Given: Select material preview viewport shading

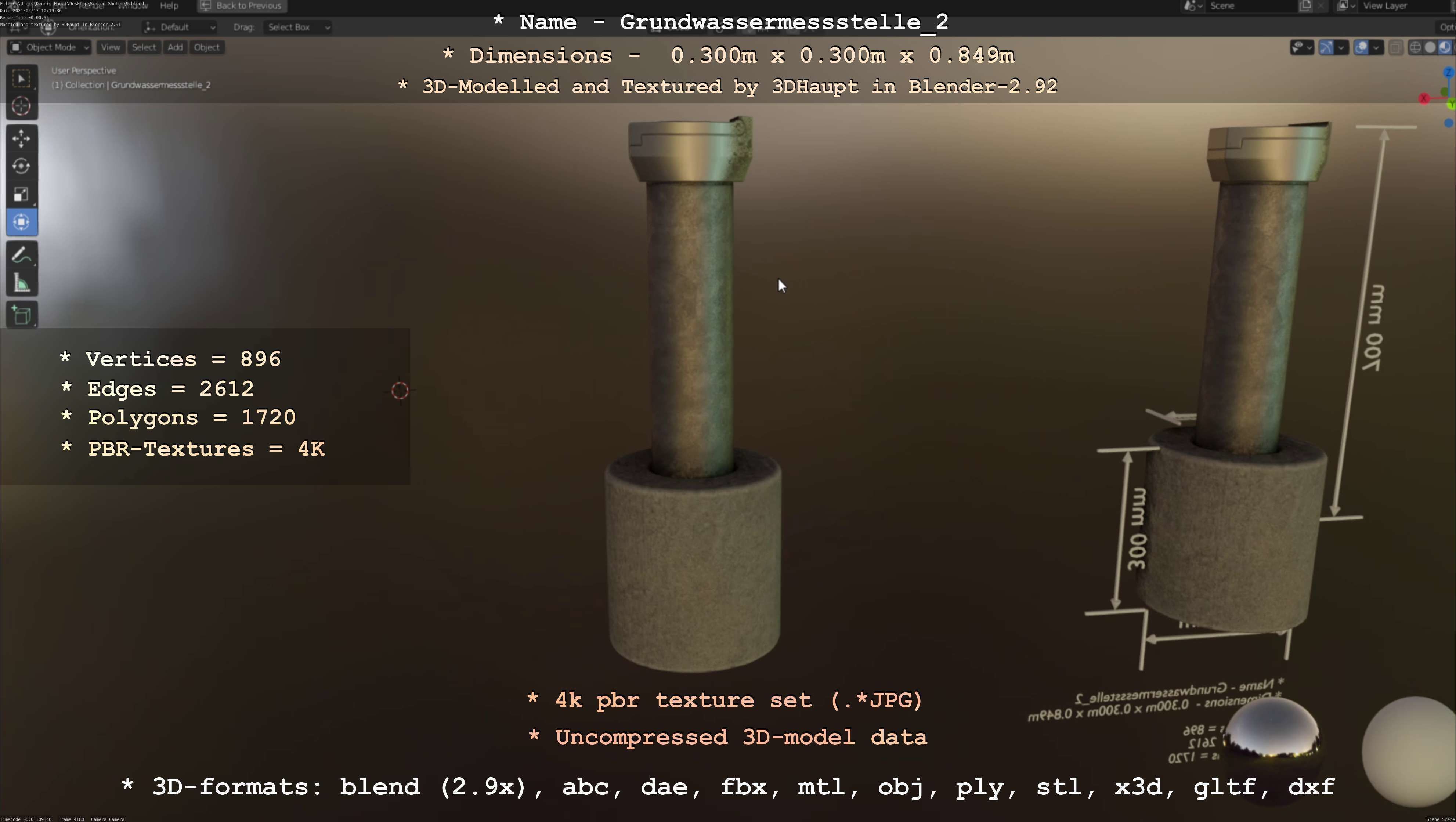Looking at the screenshot, I should (x=1444, y=47).
